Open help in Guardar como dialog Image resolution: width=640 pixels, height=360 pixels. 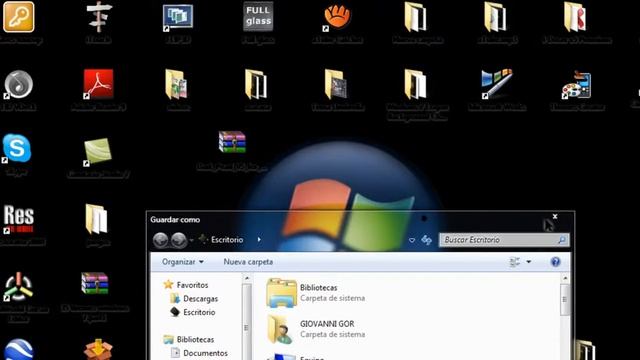tap(555, 262)
